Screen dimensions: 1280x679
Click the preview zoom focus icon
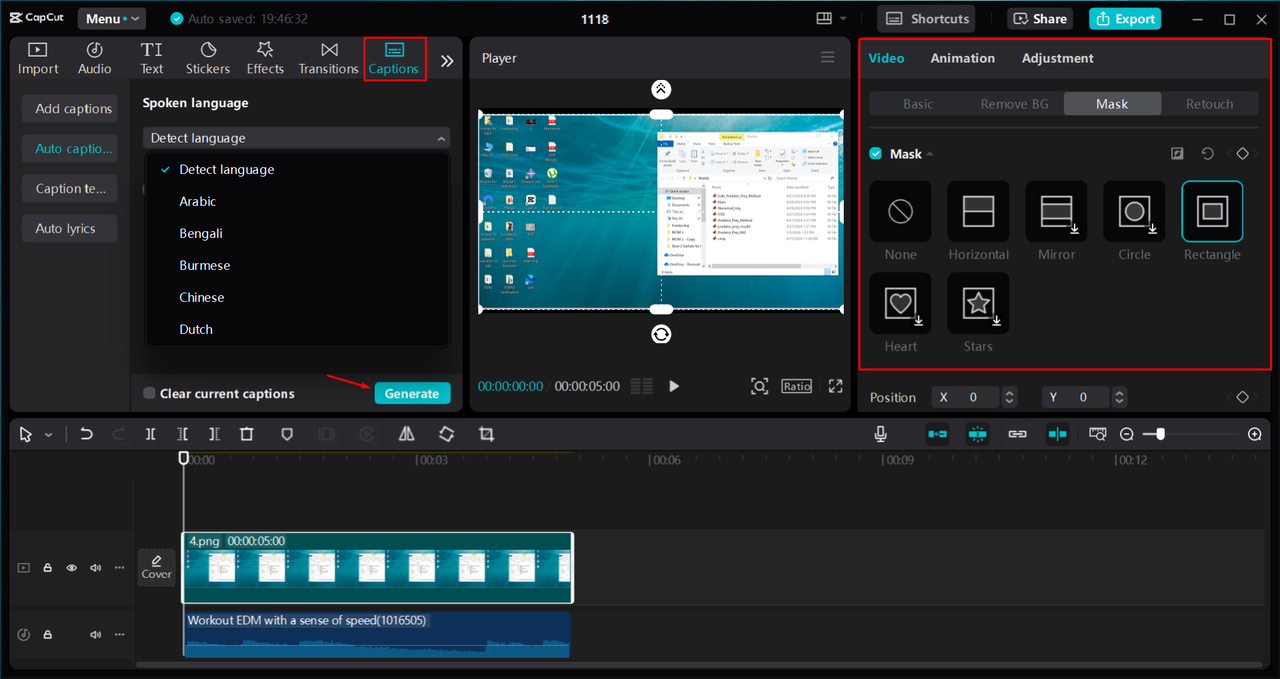tap(760, 386)
